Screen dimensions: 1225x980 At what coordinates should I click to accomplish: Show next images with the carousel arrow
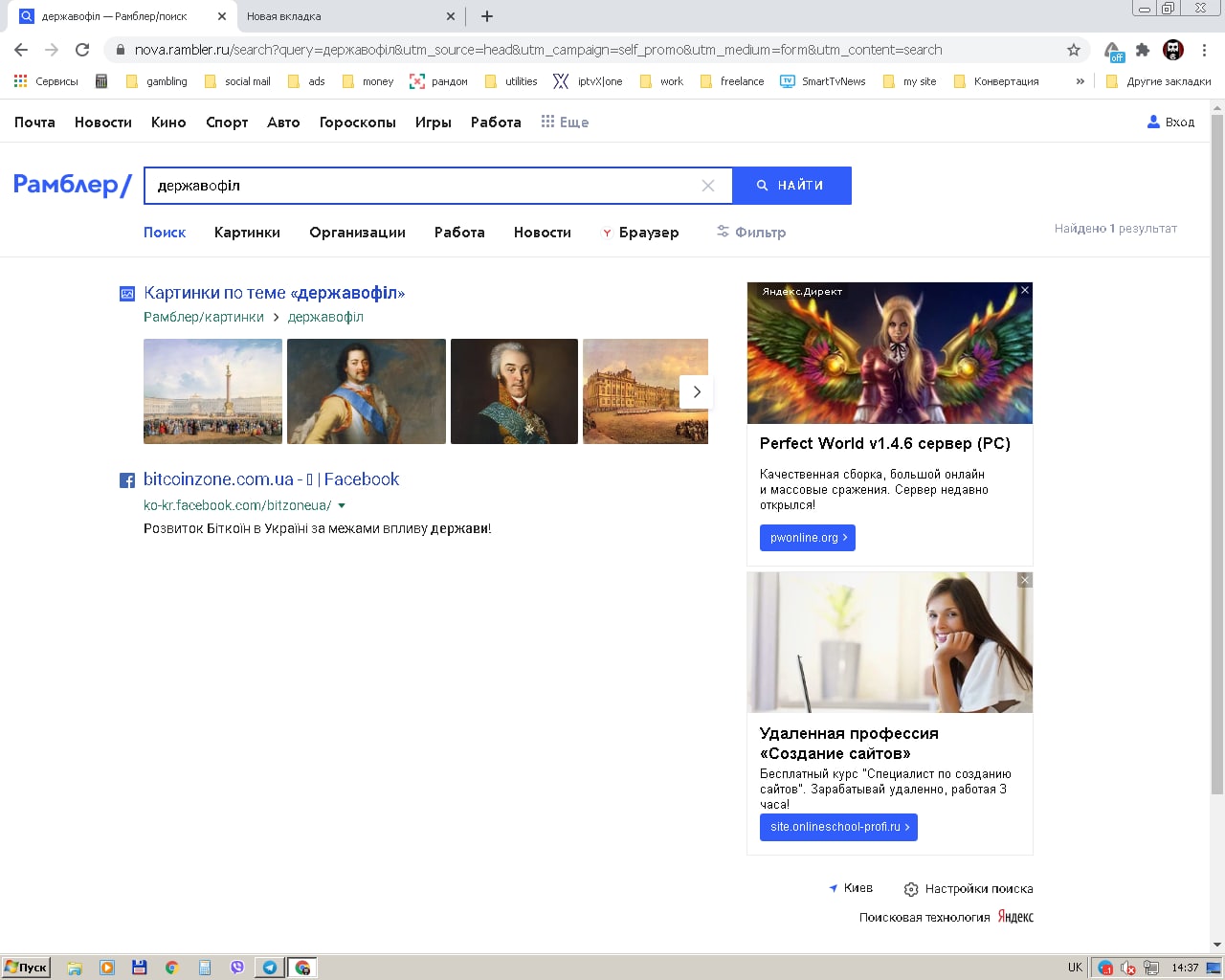[x=697, y=391]
